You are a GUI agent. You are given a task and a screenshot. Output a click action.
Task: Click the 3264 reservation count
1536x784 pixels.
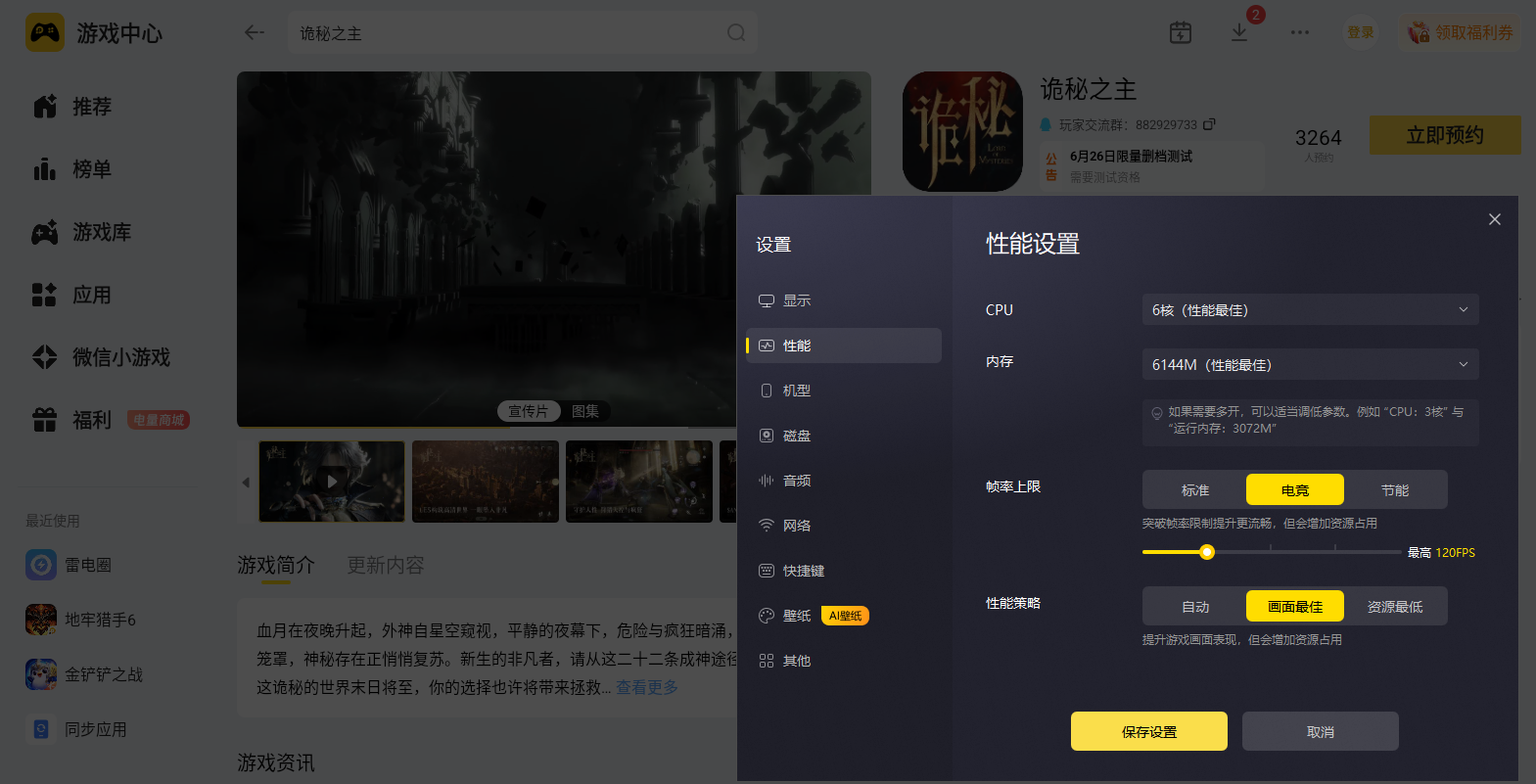(1319, 138)
